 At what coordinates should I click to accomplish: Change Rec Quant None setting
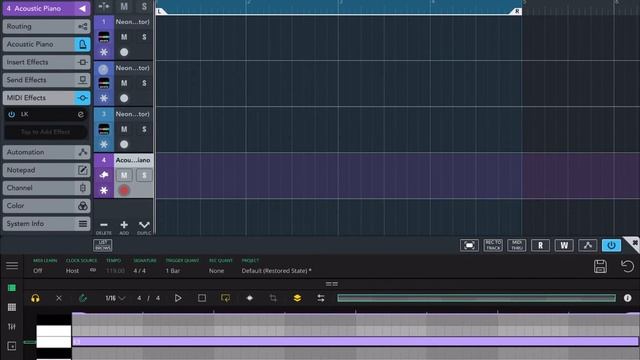coord(216,271)
